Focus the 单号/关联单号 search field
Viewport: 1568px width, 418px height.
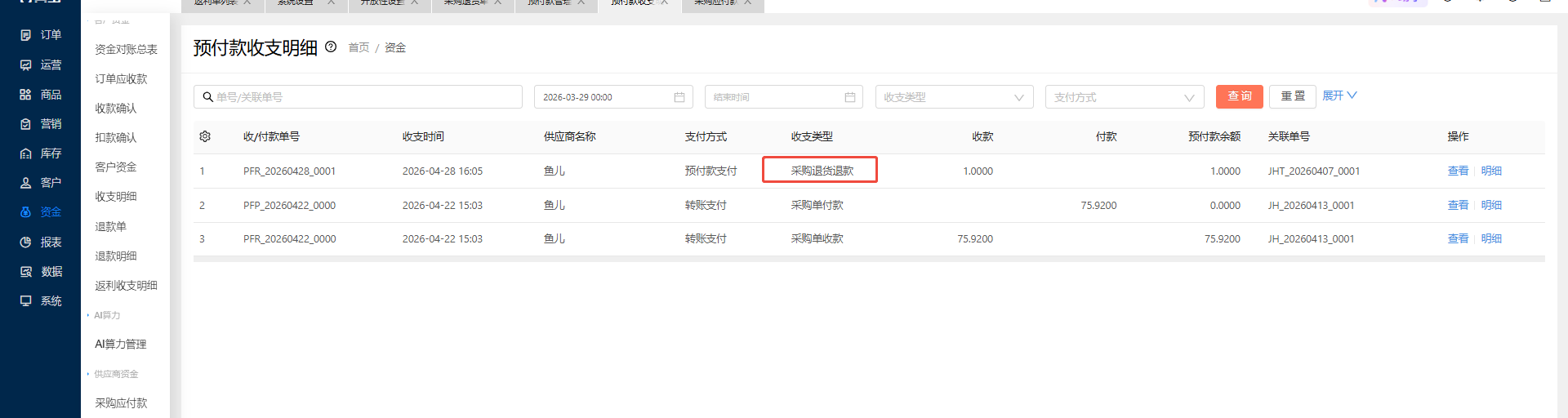(358, 97)
